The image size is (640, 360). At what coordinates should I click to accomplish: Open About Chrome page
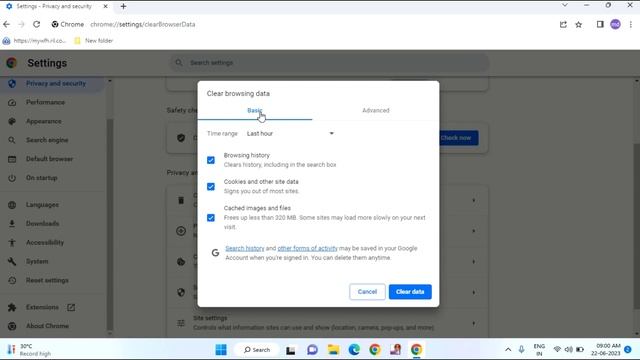point(47,326)
